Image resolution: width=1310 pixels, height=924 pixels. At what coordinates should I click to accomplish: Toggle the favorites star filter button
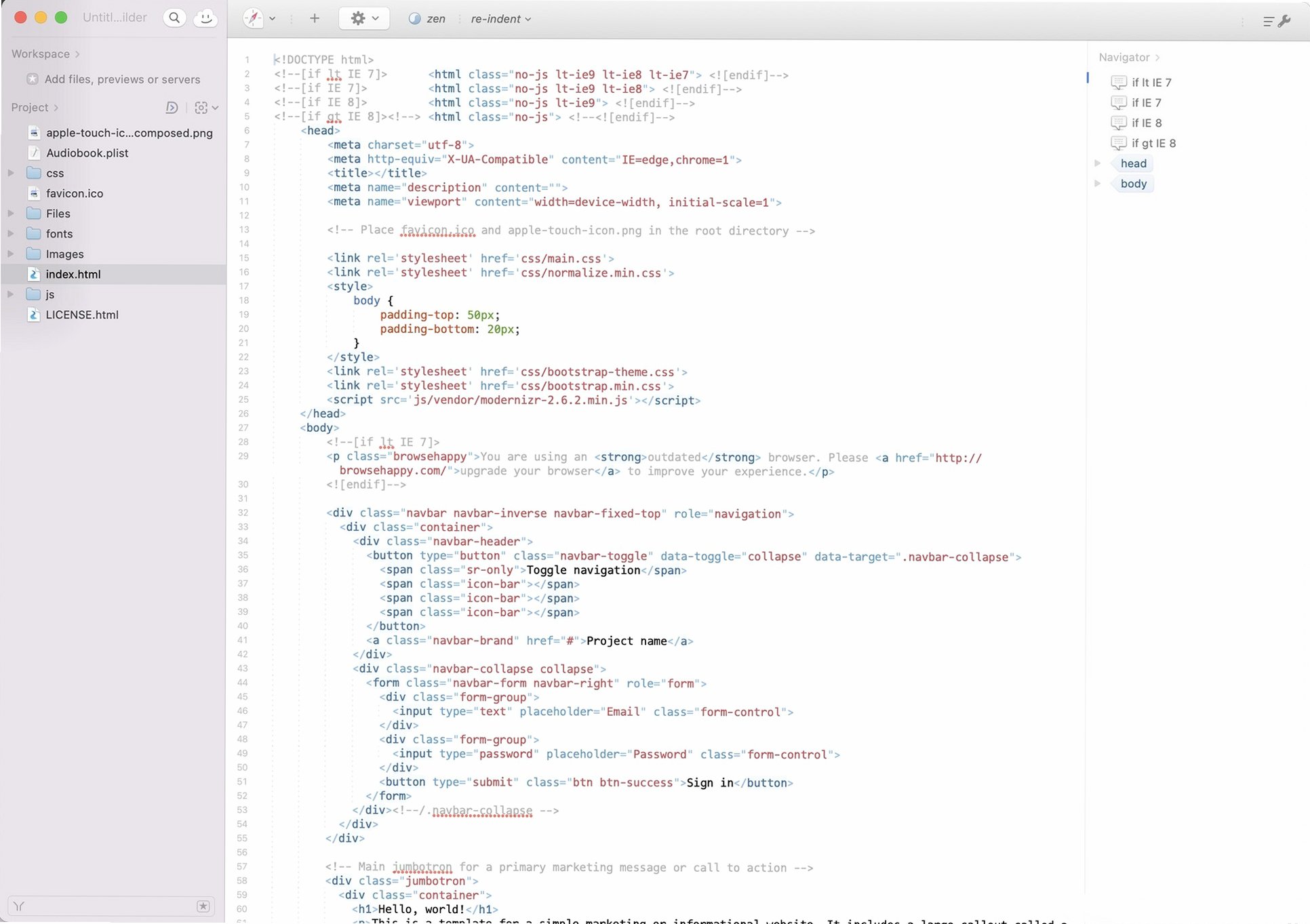[203, 906]
